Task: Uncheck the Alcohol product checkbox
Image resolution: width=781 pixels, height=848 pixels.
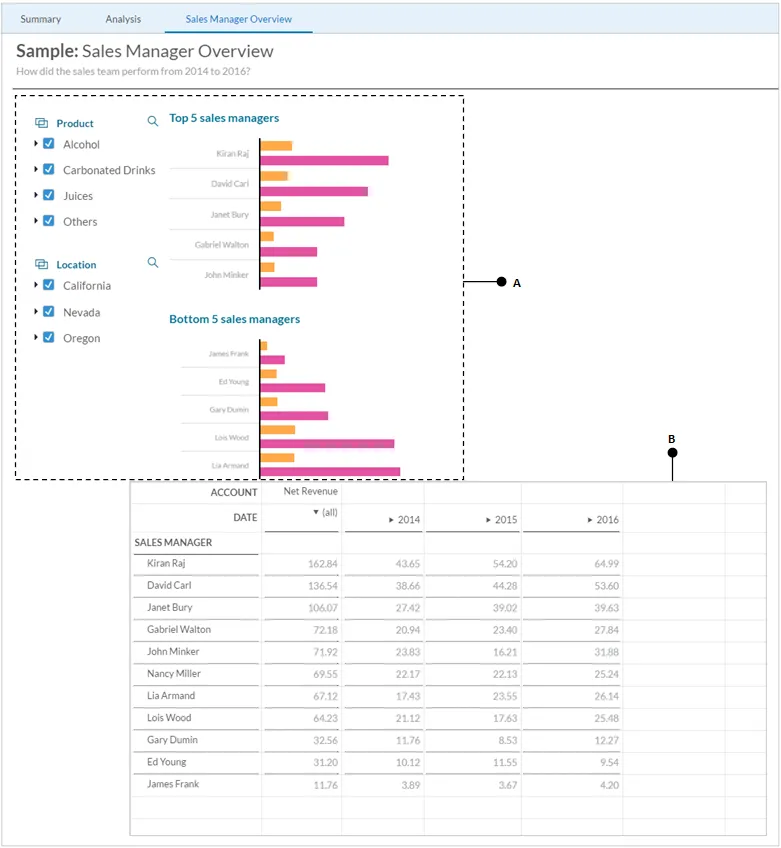Action: click(48, 144)
